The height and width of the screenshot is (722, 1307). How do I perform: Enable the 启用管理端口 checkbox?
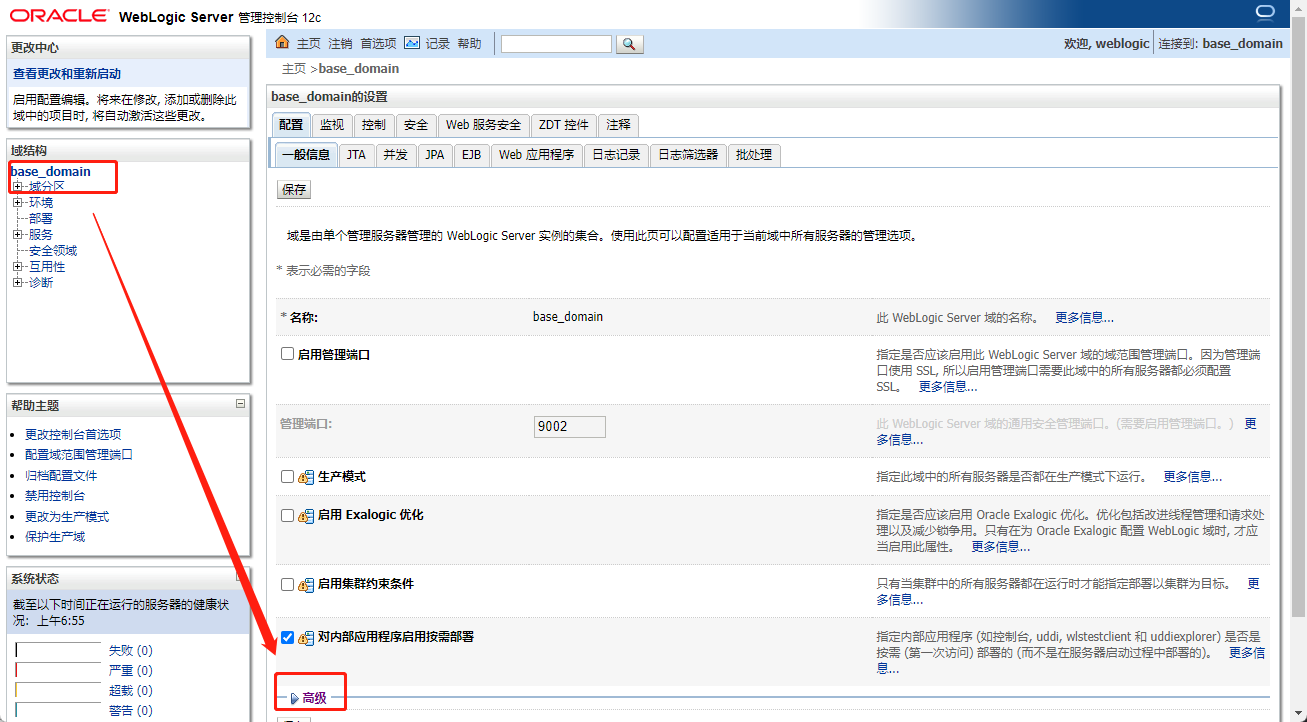click(287, 354)
